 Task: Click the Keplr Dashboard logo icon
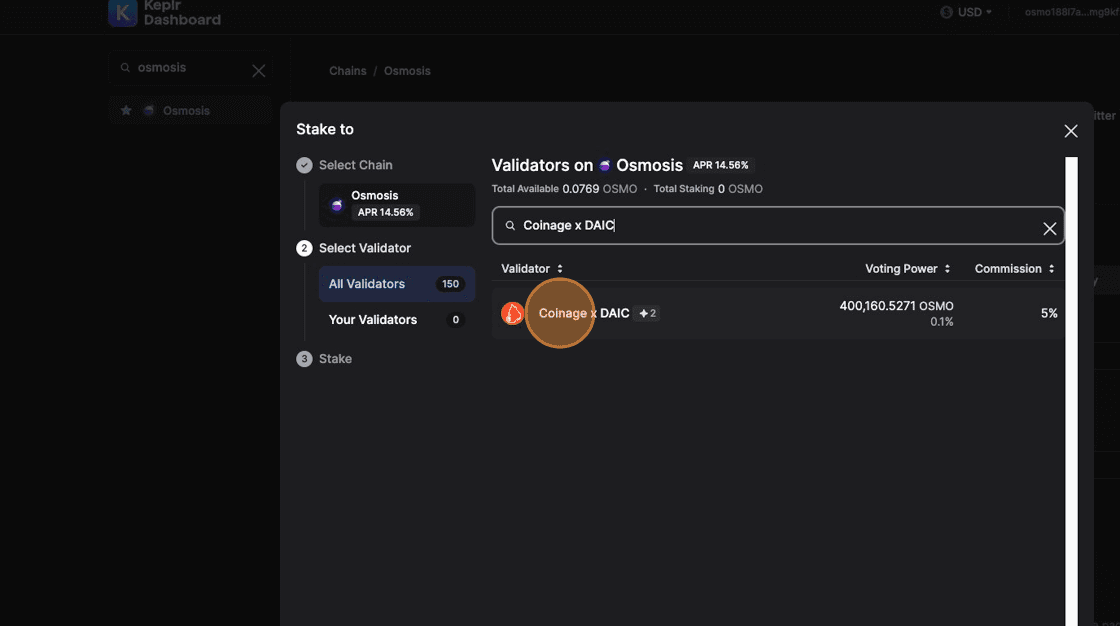click(x=122, y=12)
